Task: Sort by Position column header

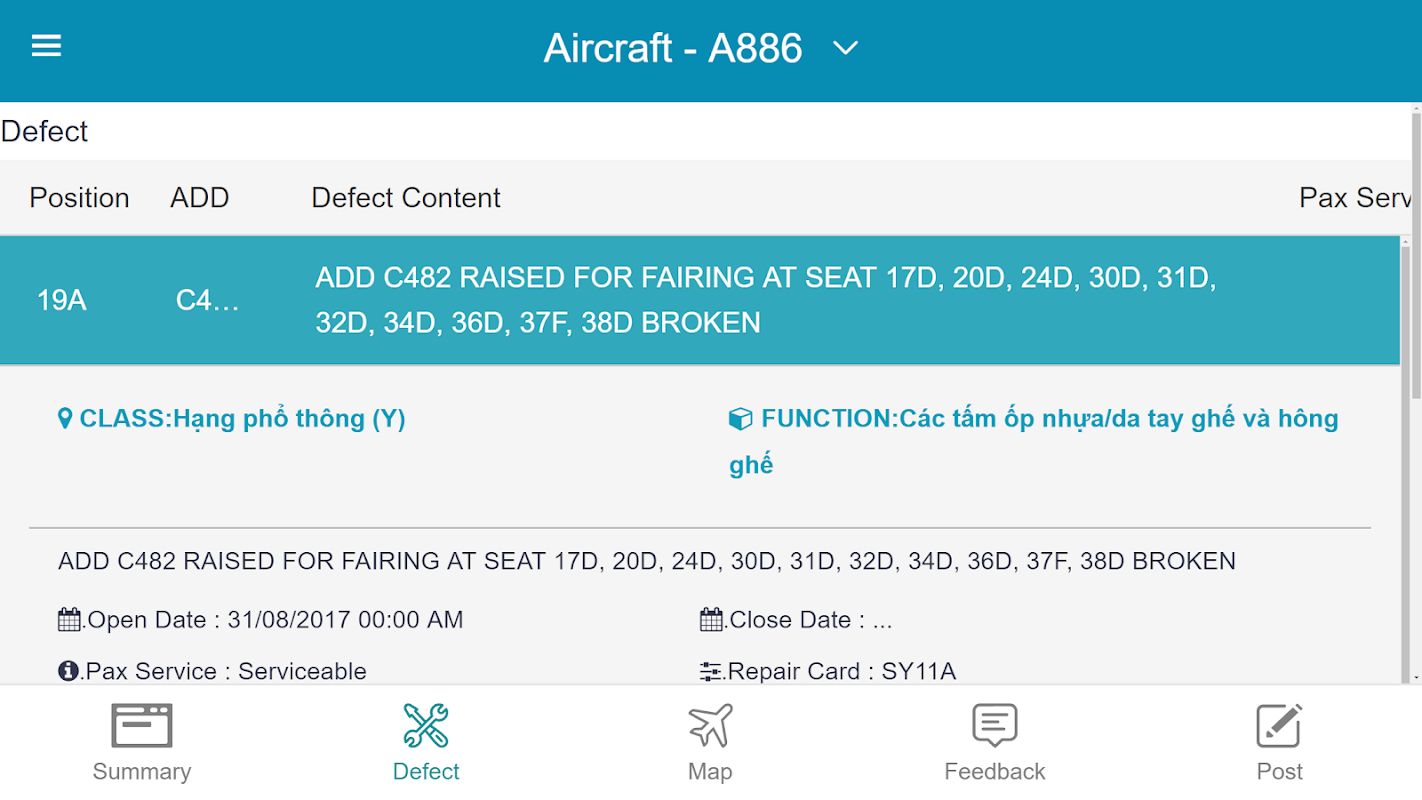Action: tap(79, 198)
